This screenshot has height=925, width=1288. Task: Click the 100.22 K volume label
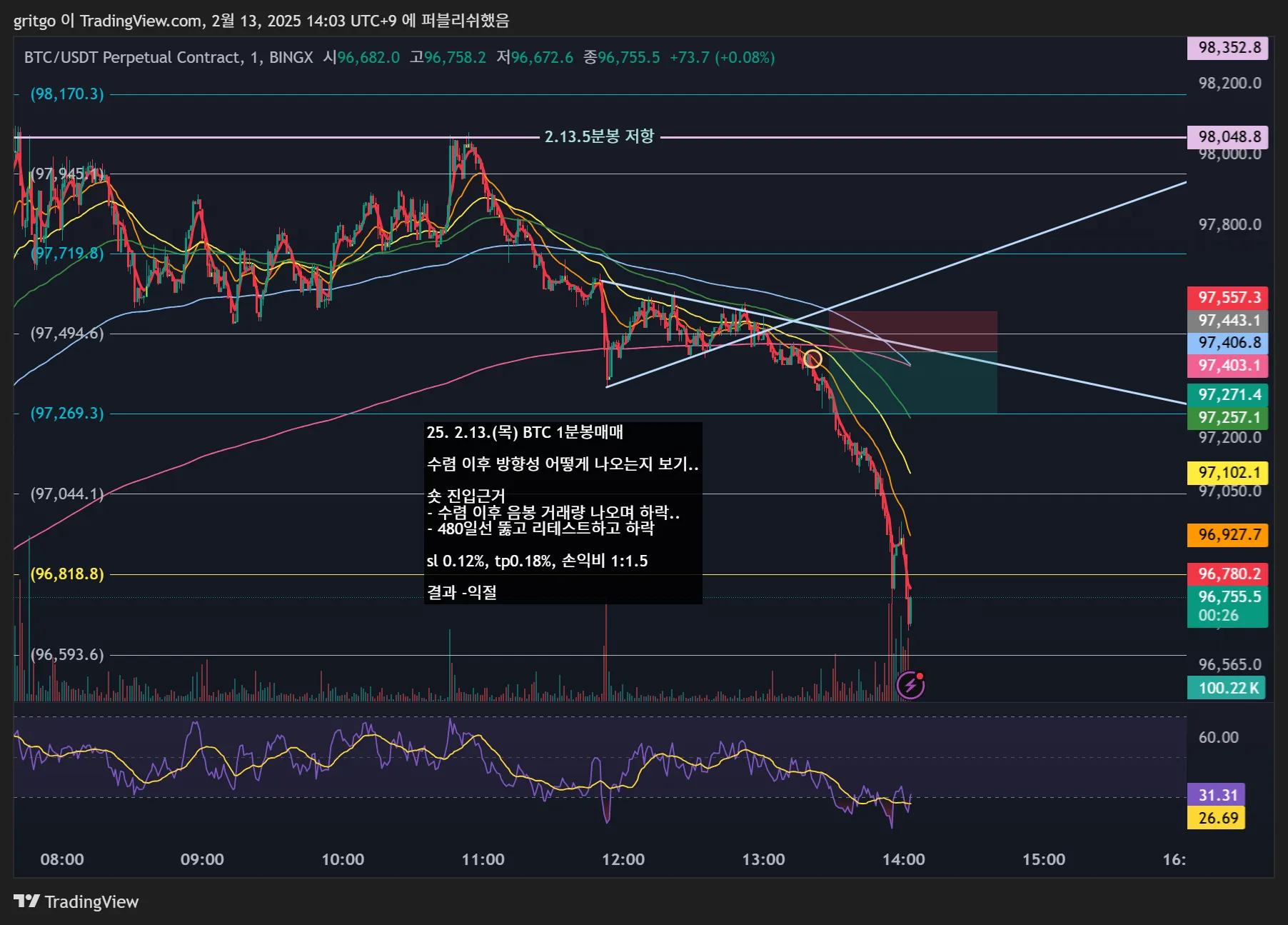1227,688
